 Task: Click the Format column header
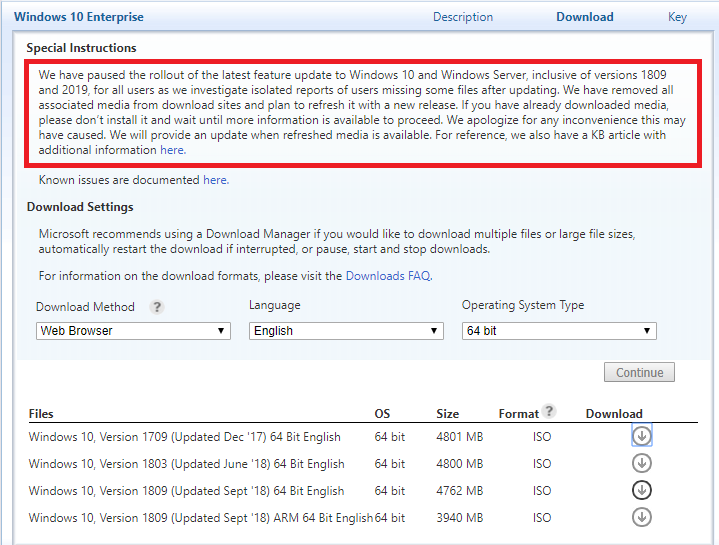click(519, 414)
